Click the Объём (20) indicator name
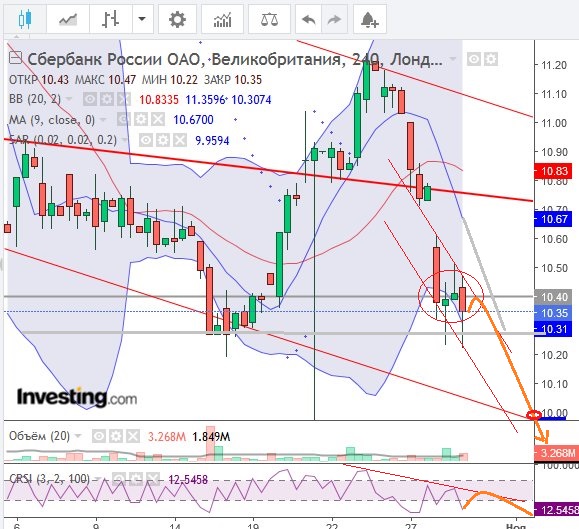Viewport: 579px width, 529px height. [40, 436]
